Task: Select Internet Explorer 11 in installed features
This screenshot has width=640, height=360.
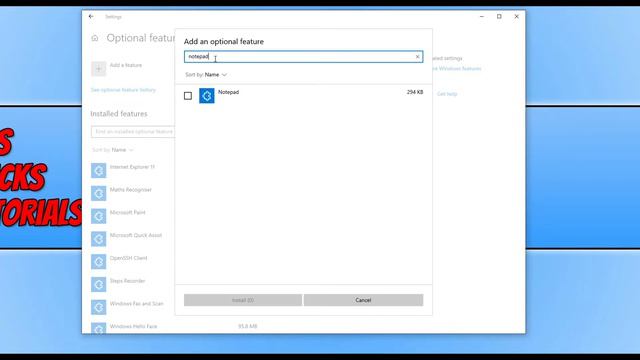Action: (132, 167)
